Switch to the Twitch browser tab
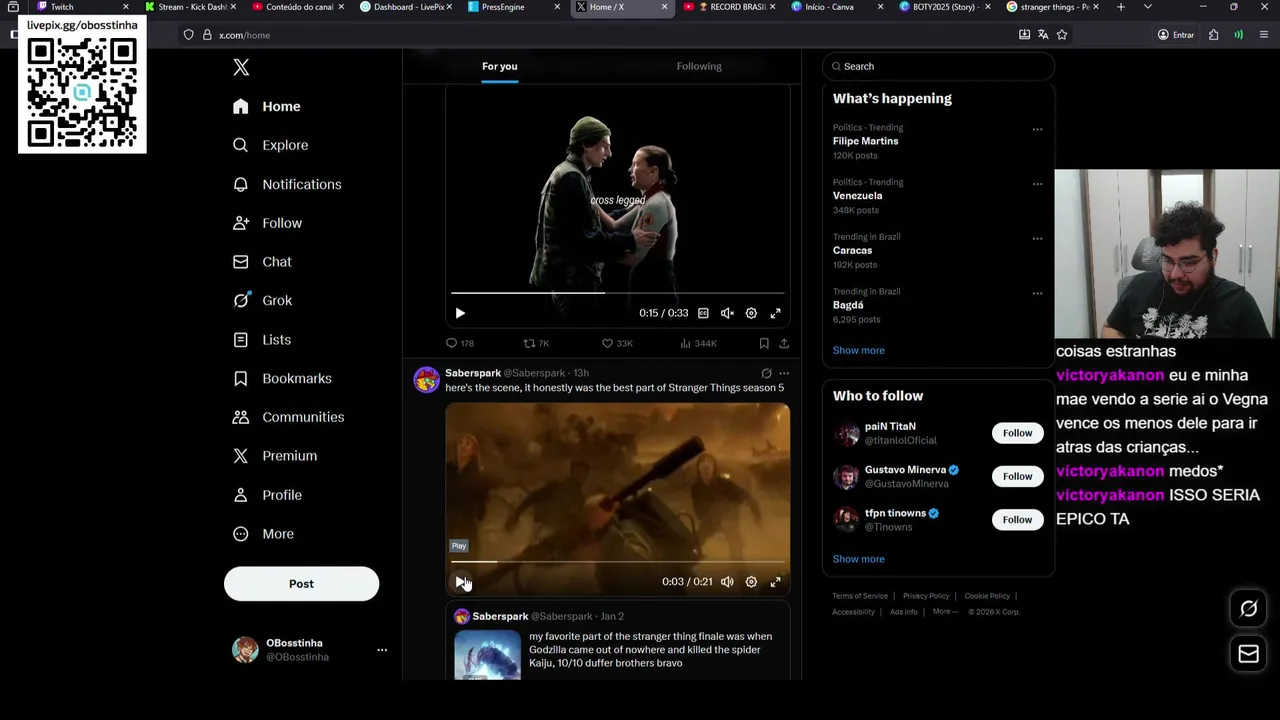 pos(82,7)
